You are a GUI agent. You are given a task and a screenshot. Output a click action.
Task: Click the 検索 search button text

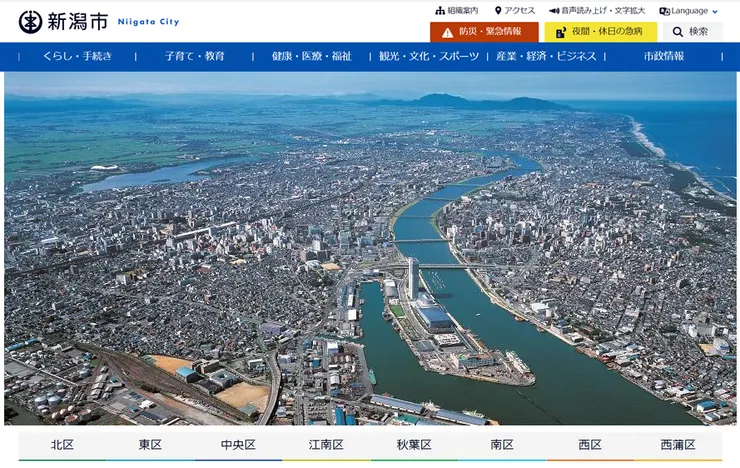point(698,32)
